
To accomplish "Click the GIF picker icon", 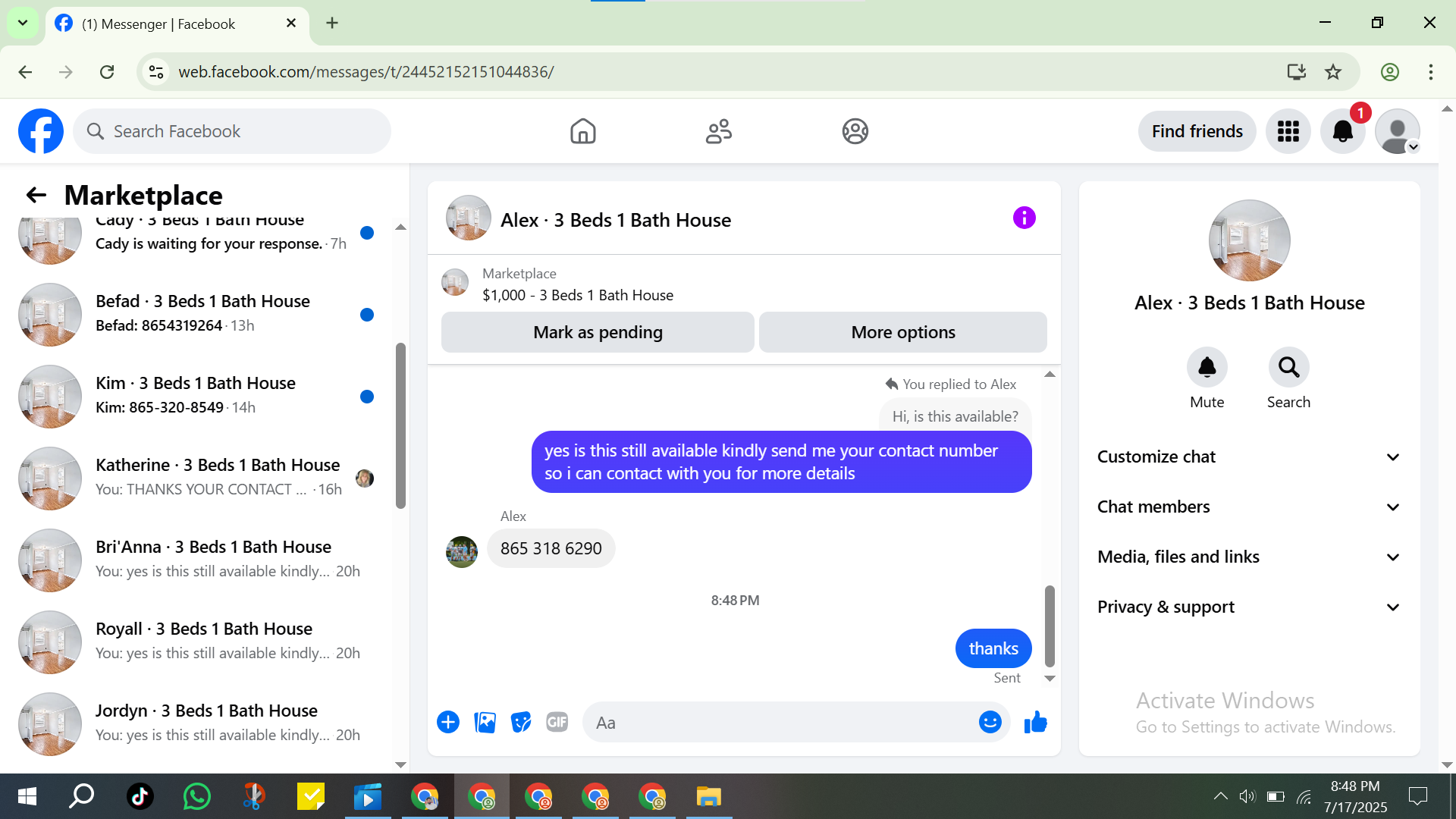I will [557, 723].
